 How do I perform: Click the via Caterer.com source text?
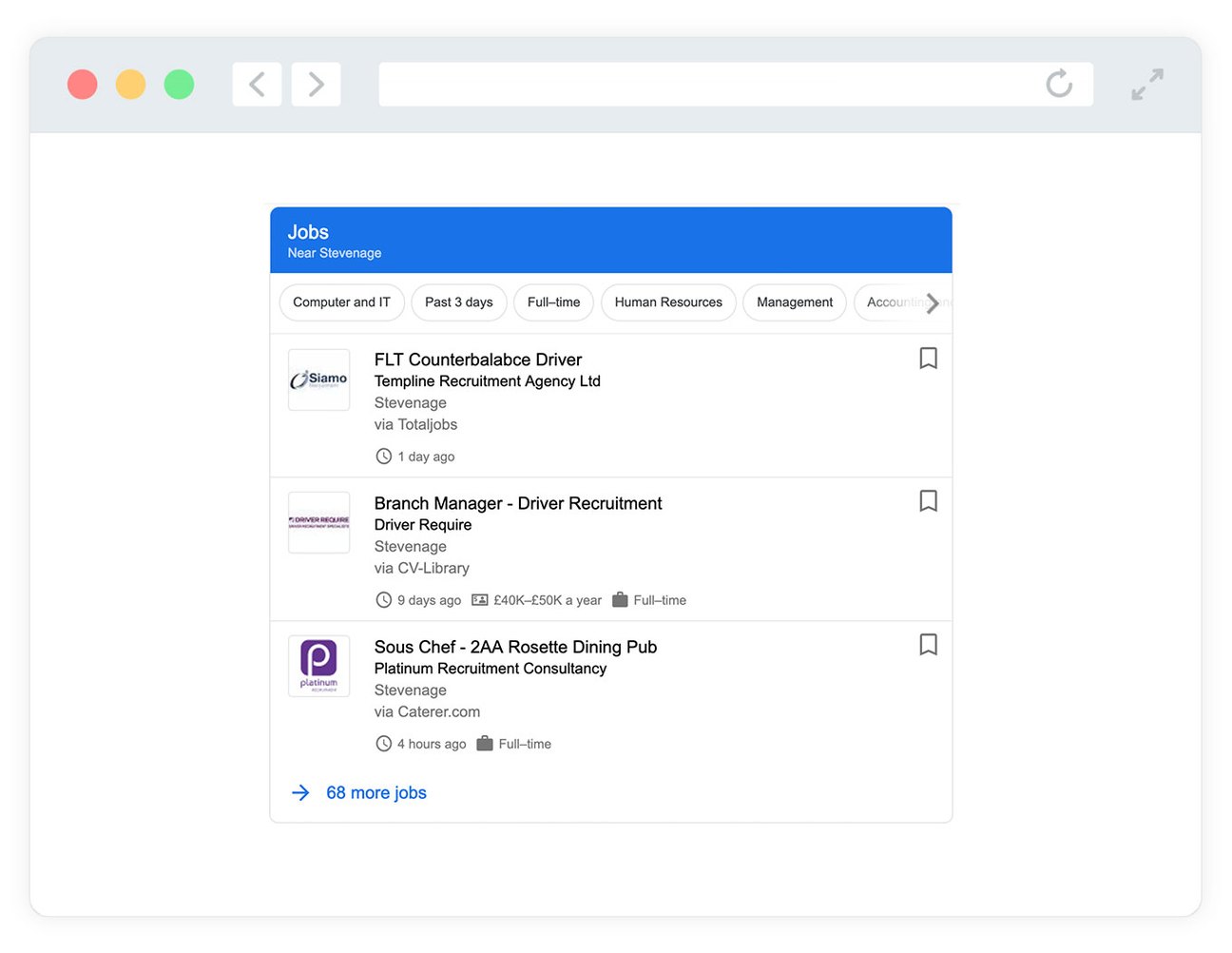[427, 712]
